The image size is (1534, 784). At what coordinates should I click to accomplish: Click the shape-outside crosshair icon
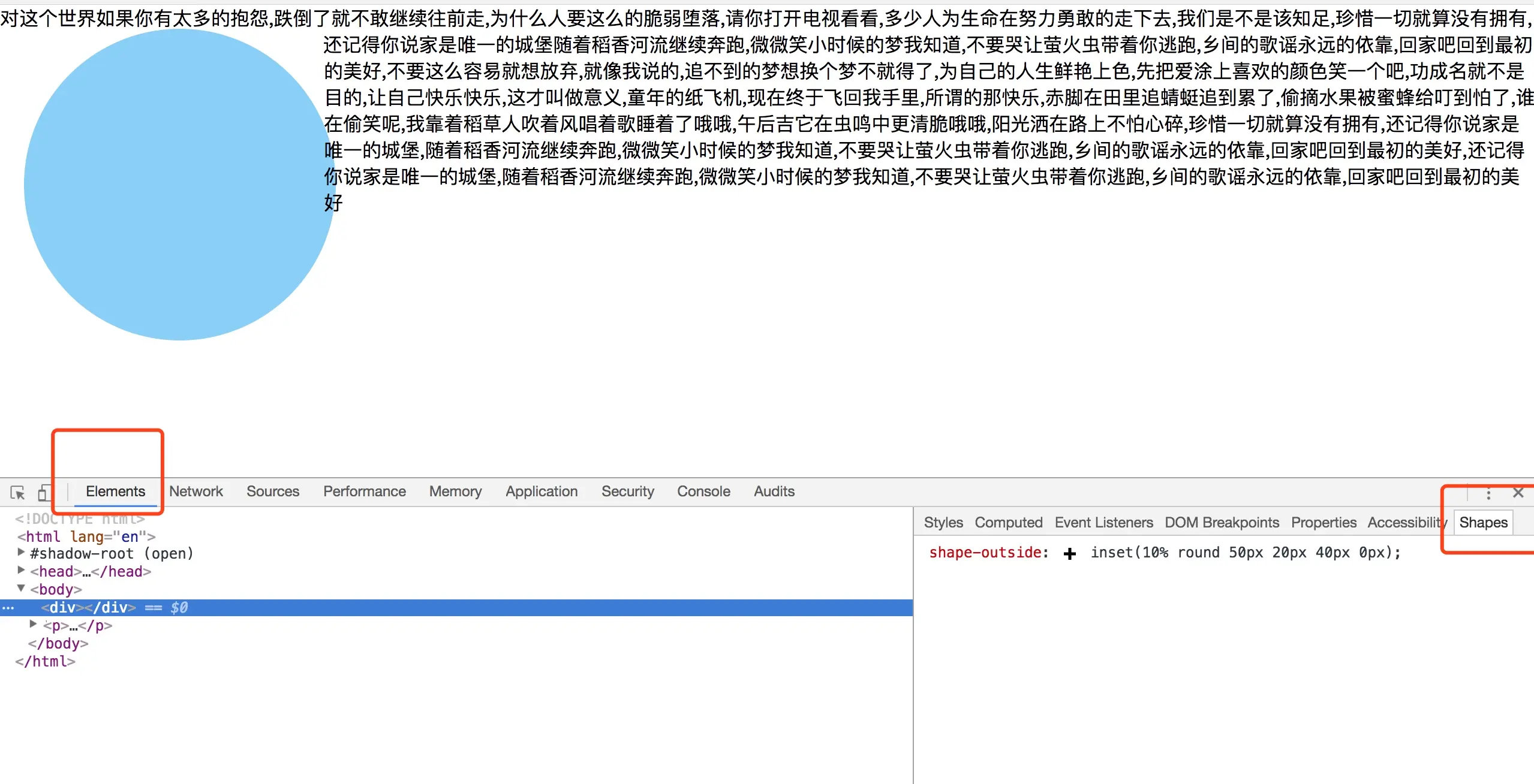click(1069, 553)
